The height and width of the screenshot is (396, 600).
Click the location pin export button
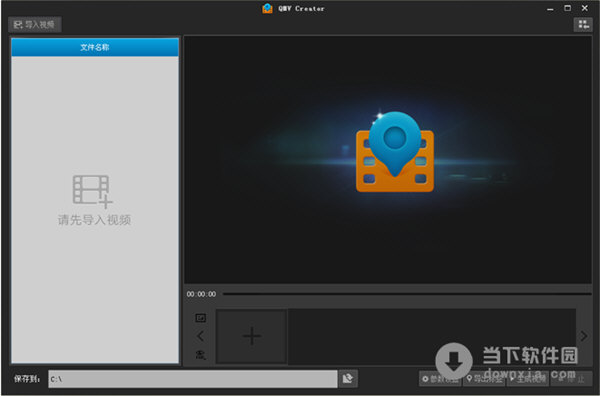[484, 379]
